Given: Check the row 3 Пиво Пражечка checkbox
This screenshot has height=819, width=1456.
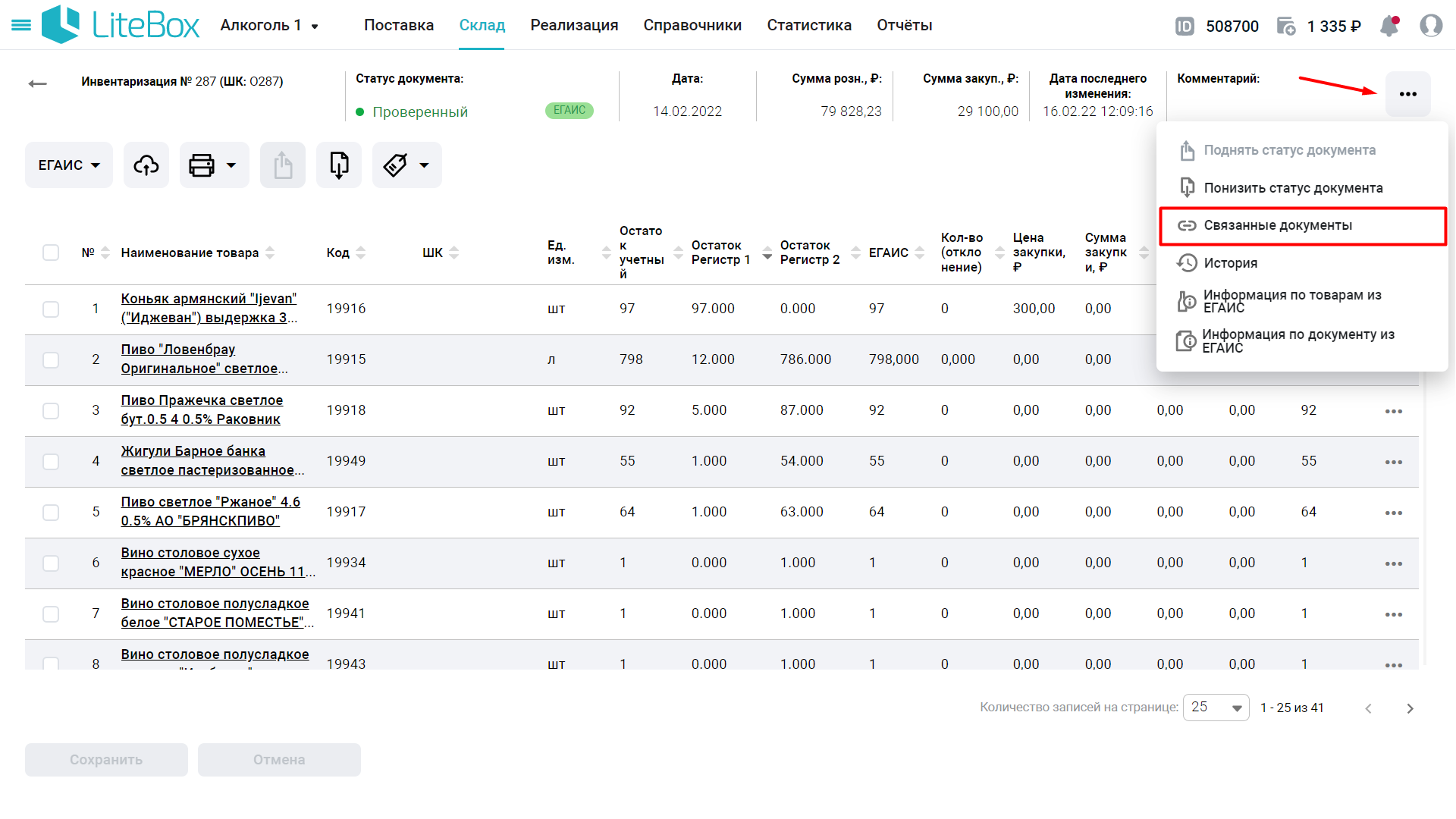Looking at the screenshot, I should point(51,410).
